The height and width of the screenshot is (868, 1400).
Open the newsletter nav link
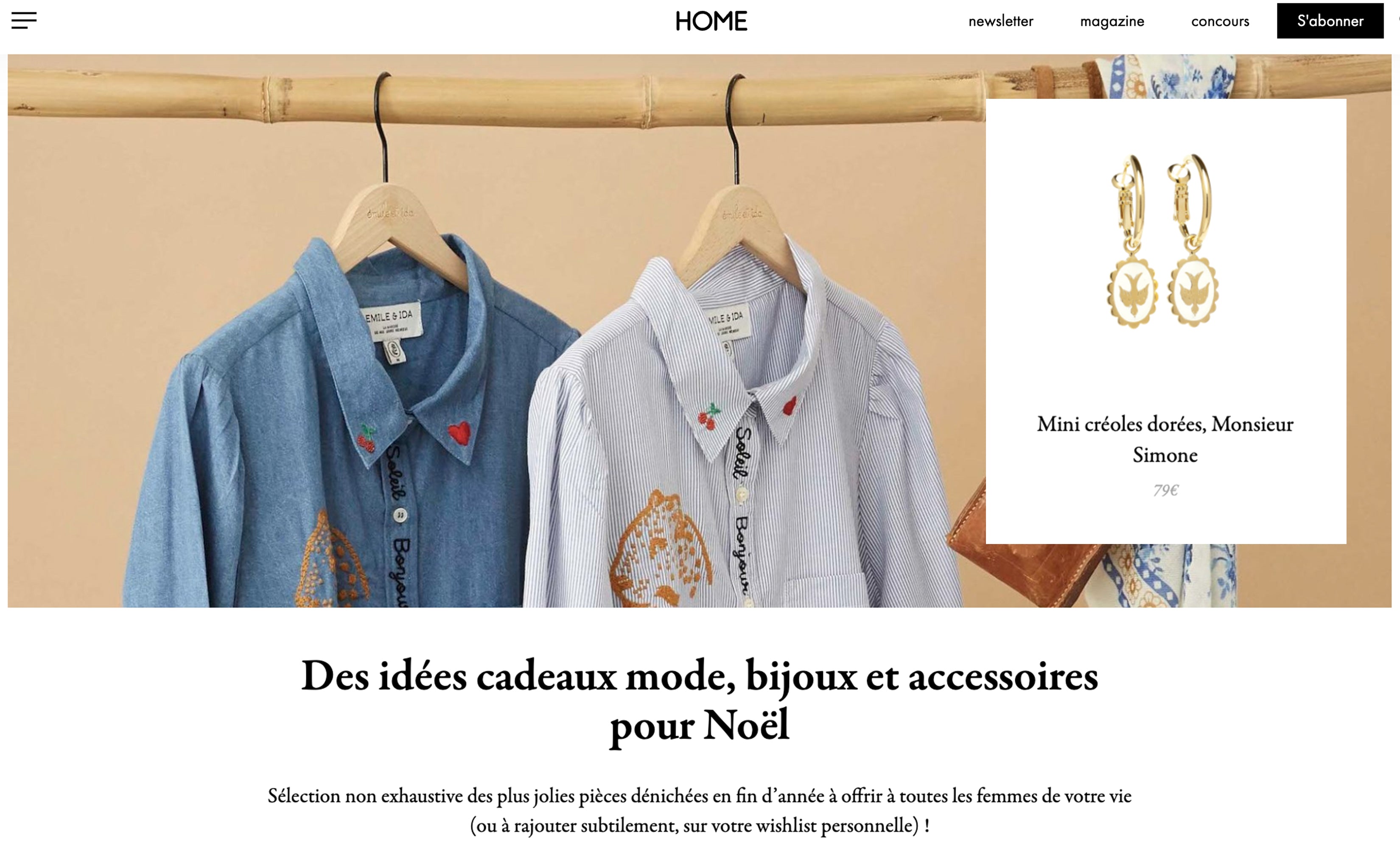(1000, 21)
